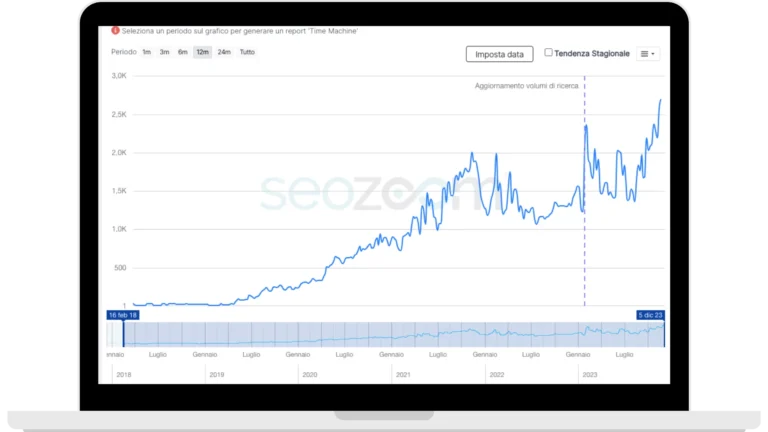This screenshot has height=432, width=768.
Task: Choose the 6m period range
Action: pyautogui.click(x=183, y=52)
